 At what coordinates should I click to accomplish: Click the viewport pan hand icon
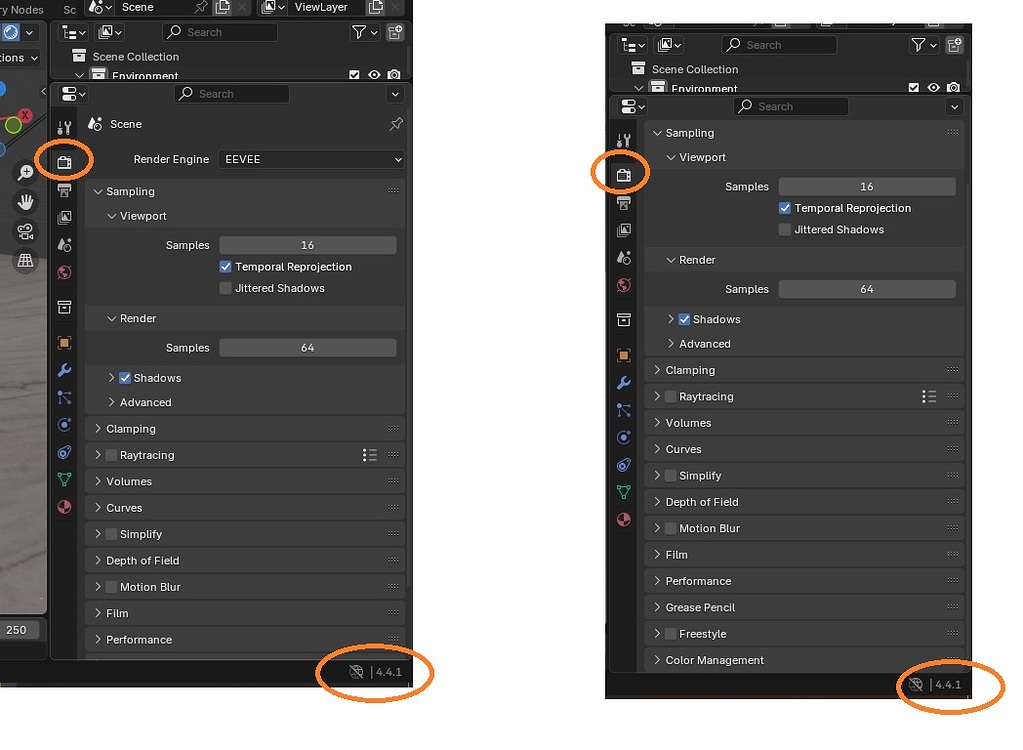coord(25,202)
